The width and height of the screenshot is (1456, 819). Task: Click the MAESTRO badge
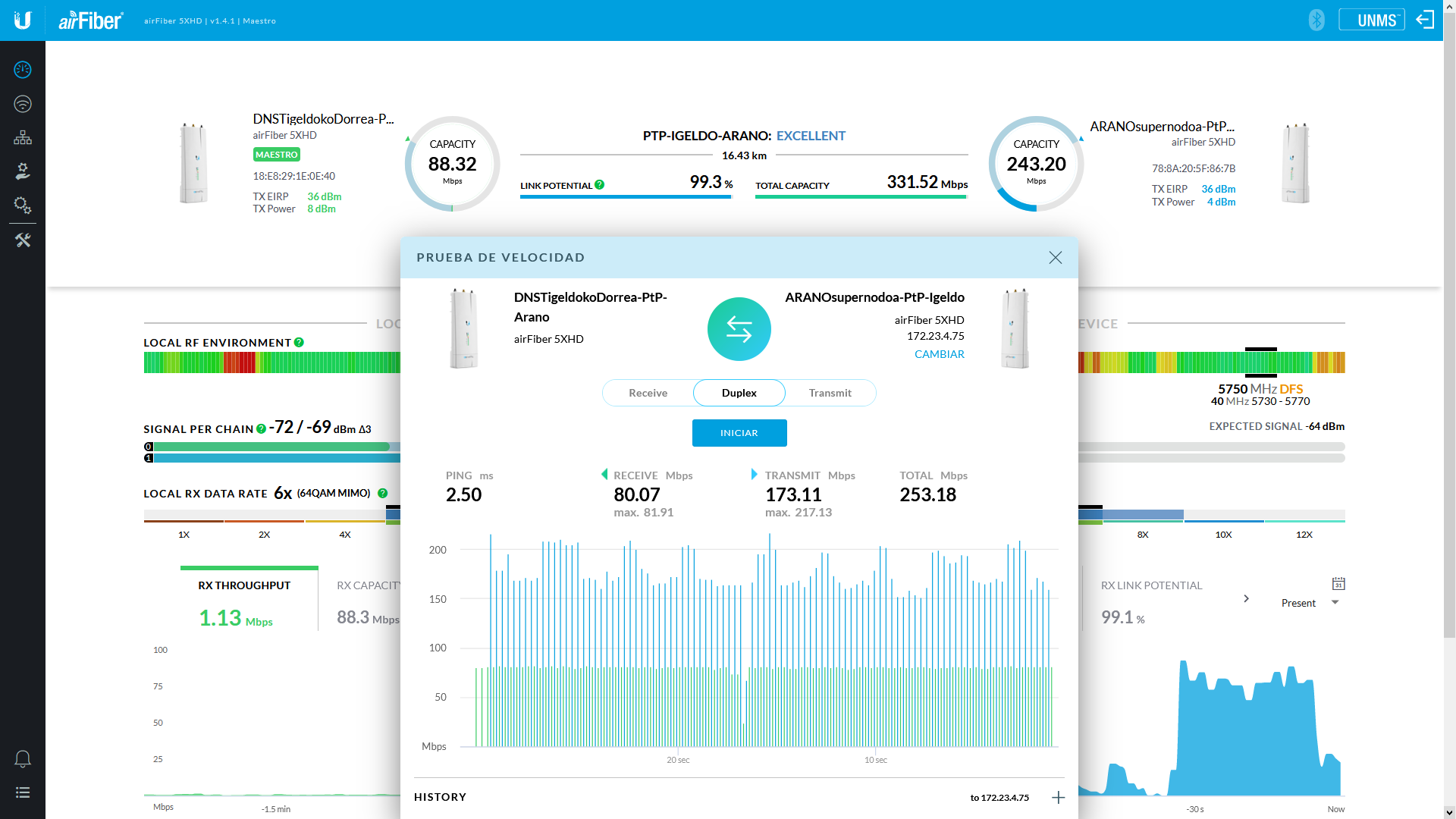click(x=277, y=155)
